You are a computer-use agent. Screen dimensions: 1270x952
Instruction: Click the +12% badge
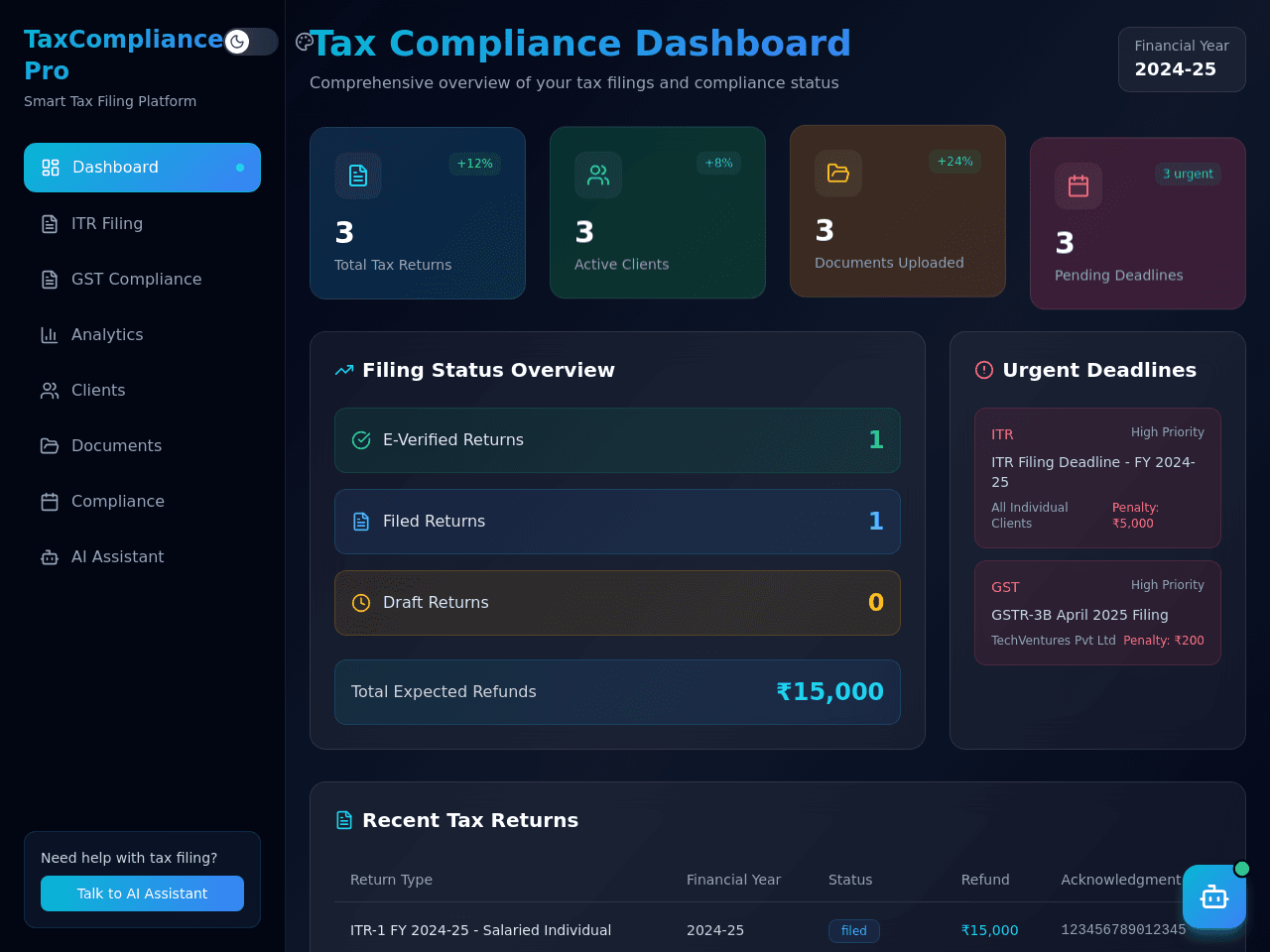pos(474,164)
